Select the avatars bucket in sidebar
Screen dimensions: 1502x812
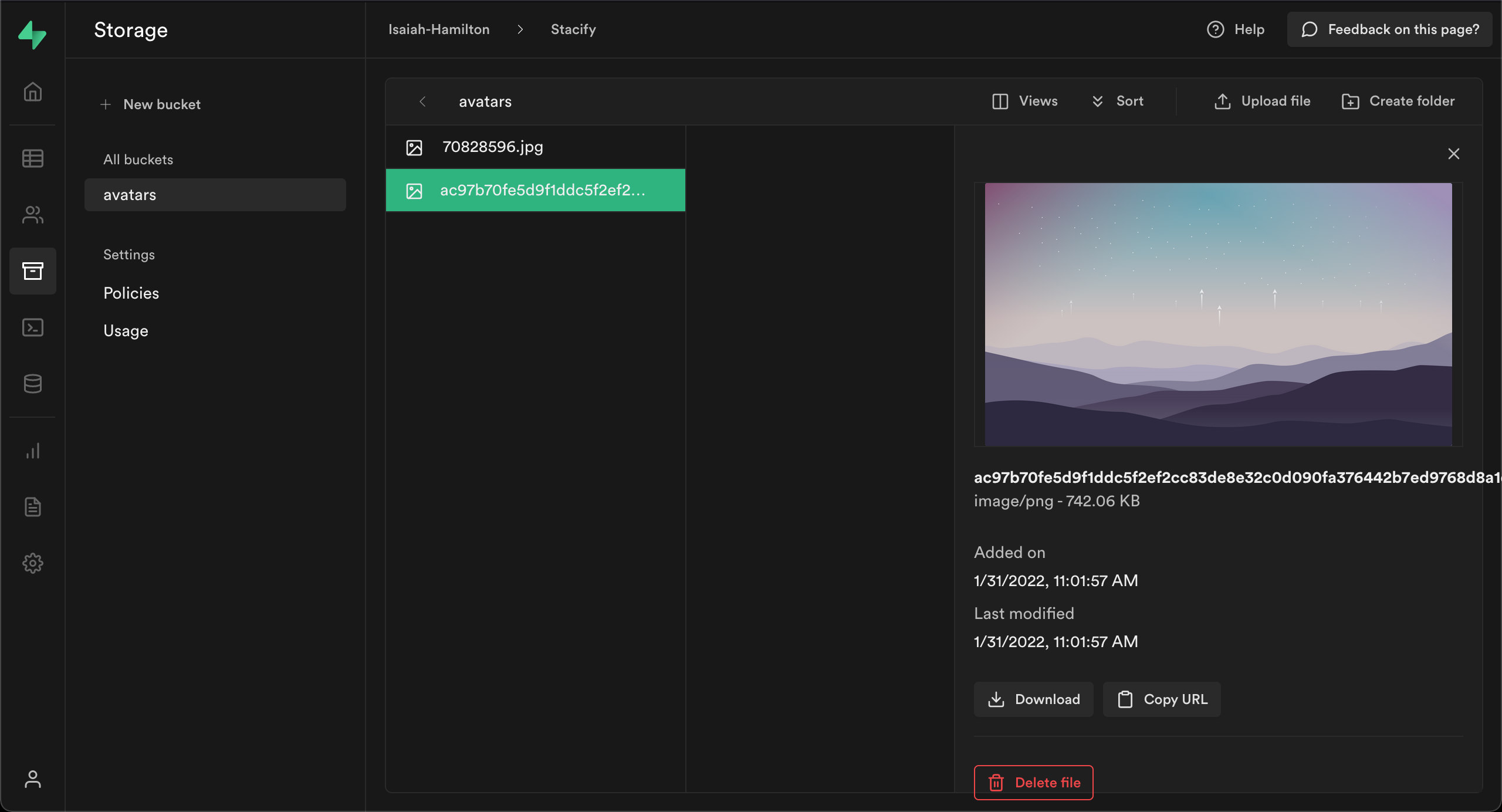coord(215,195)
